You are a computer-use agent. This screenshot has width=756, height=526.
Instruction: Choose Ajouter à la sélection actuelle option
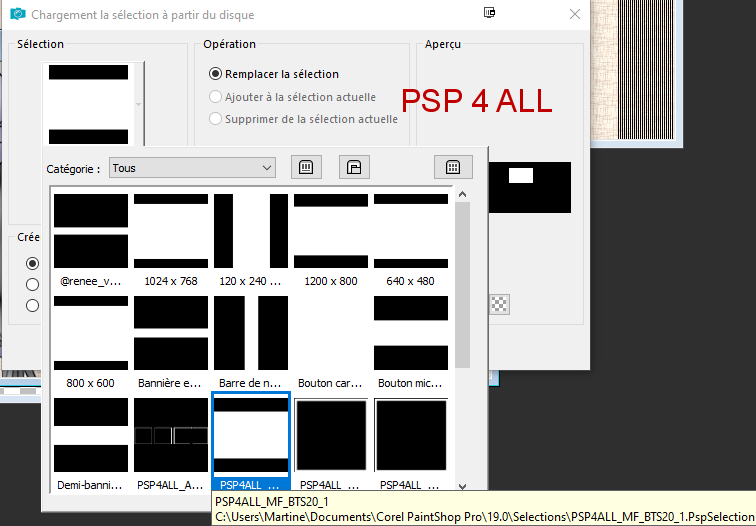[215, 97]
